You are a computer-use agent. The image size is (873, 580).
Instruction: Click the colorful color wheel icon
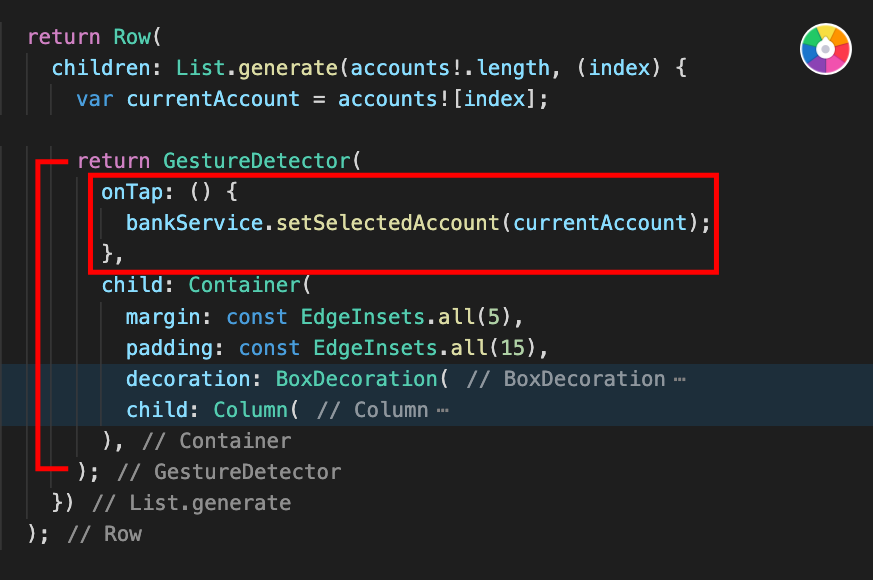[826, 49]
